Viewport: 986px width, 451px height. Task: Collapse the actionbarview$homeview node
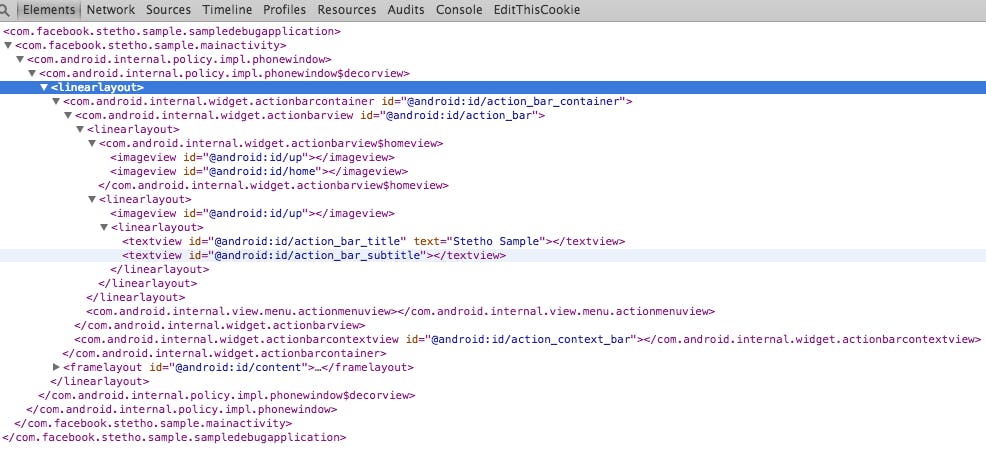[x=92, y=143]
